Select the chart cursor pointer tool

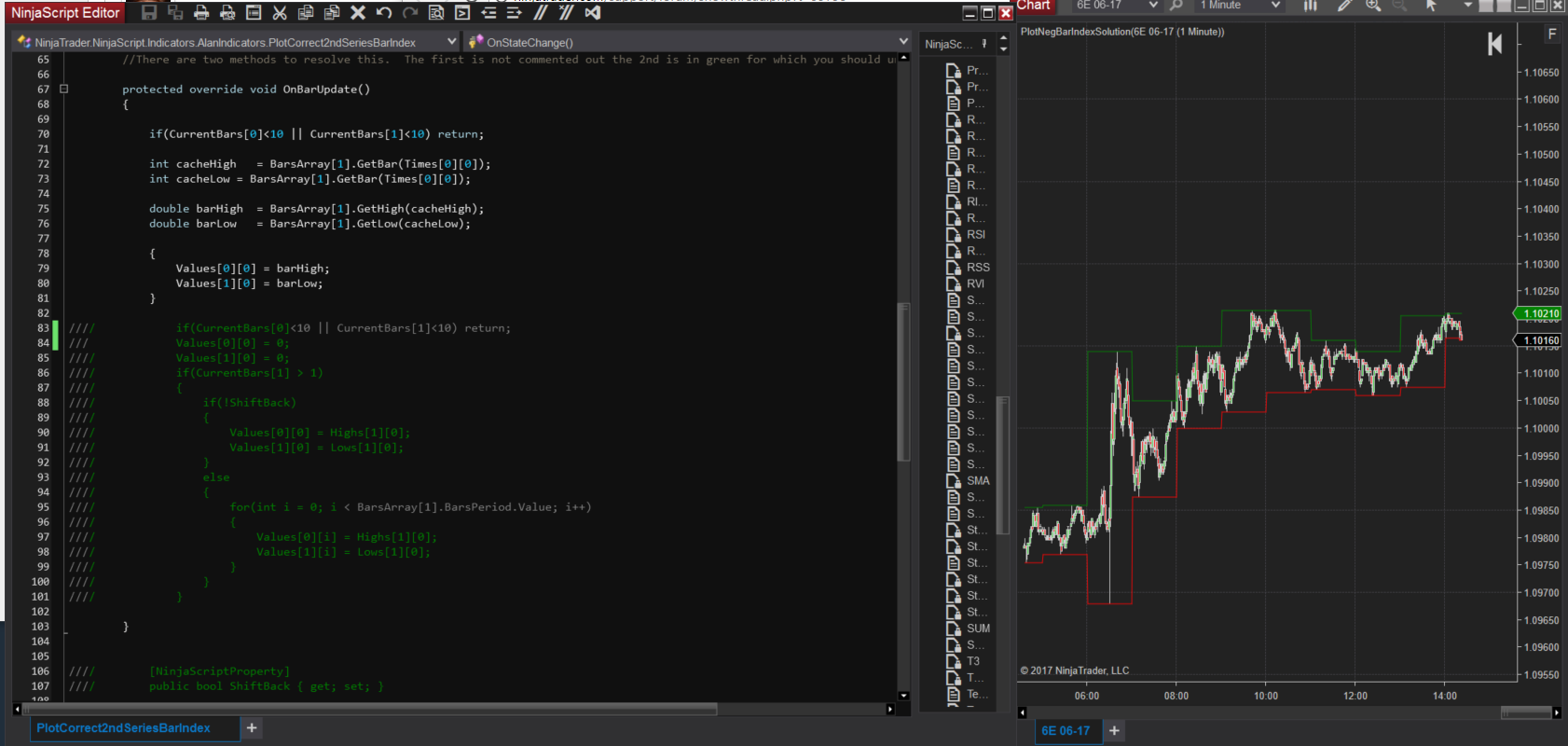[1432, 6]
